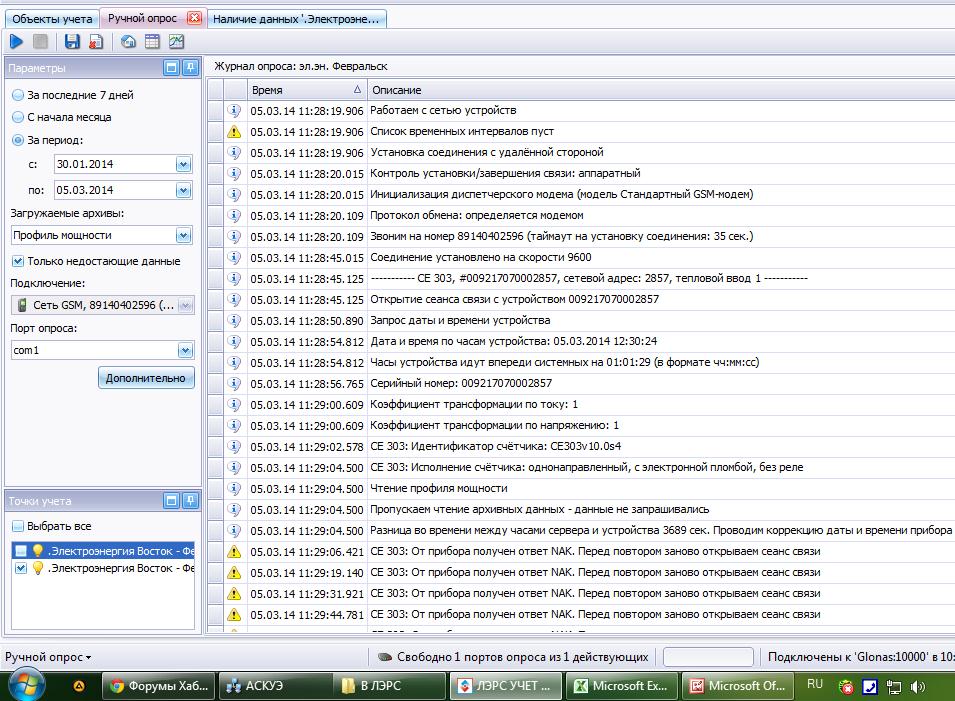This screenshot has width=955, height=701.
Task: Switch to Объекты учета tab
Action: 52,19
